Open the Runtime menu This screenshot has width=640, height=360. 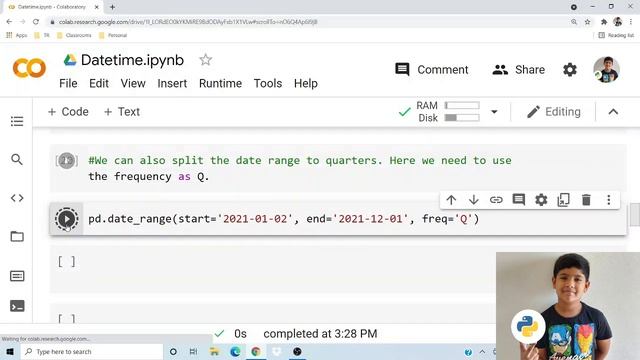tap(220, 83)
